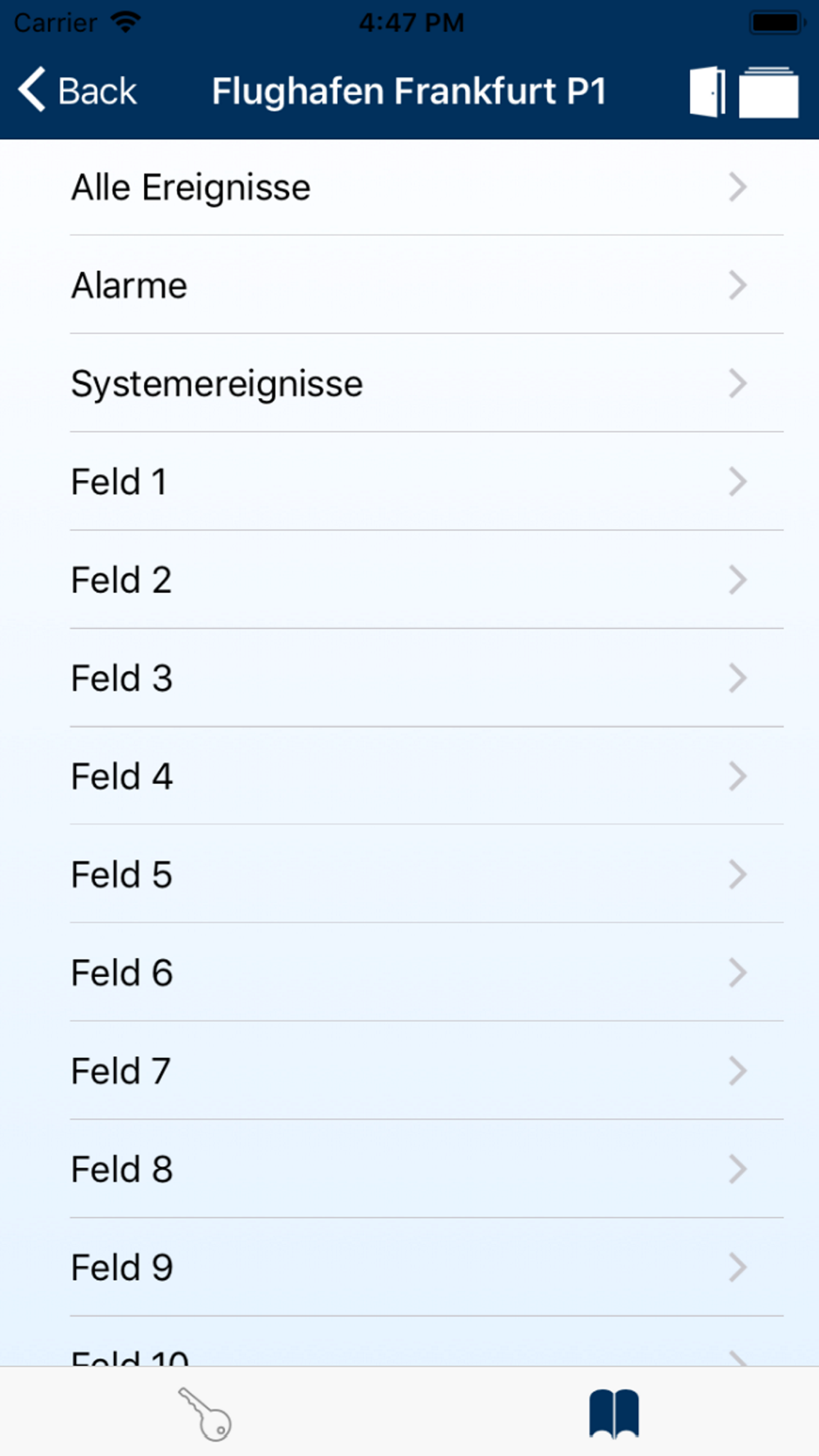This screenshot has height=1456, width=819.
Task: Click the chevron next to Alarme
Action: pyautogui.click(x=737, y=285)
